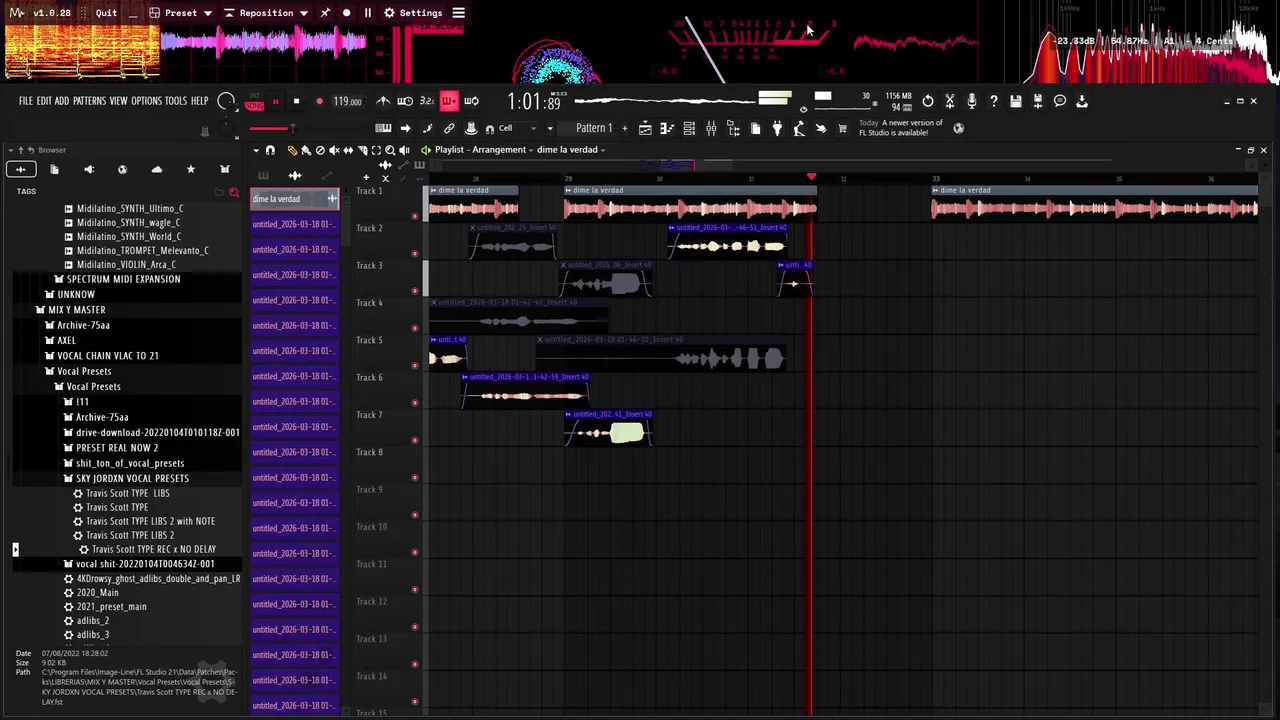Toggle the playlist magnet snap icon
The height and width of the screenshot is (720, 1280).
[270, 150]
